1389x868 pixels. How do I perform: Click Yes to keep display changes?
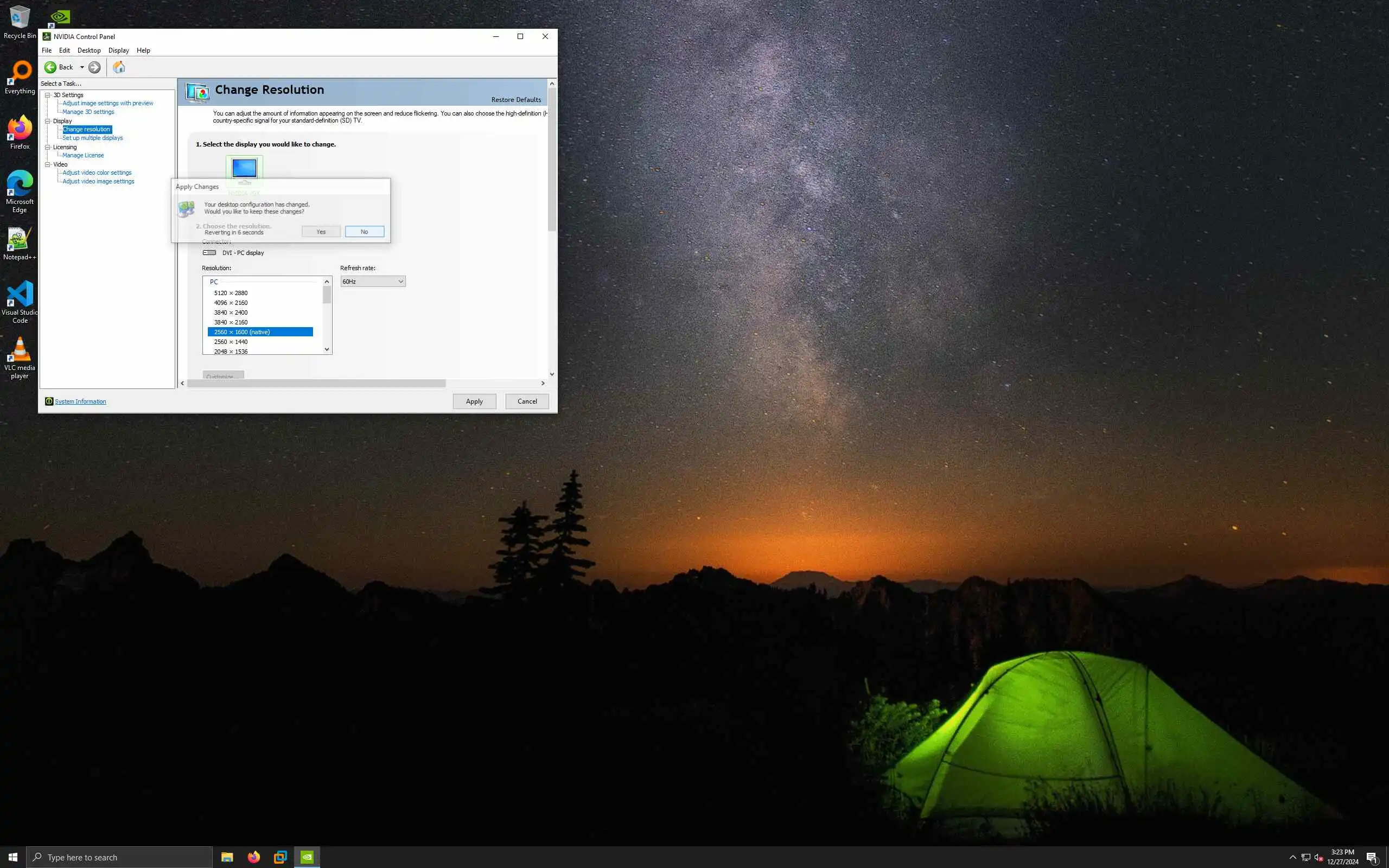coord(321,232)
